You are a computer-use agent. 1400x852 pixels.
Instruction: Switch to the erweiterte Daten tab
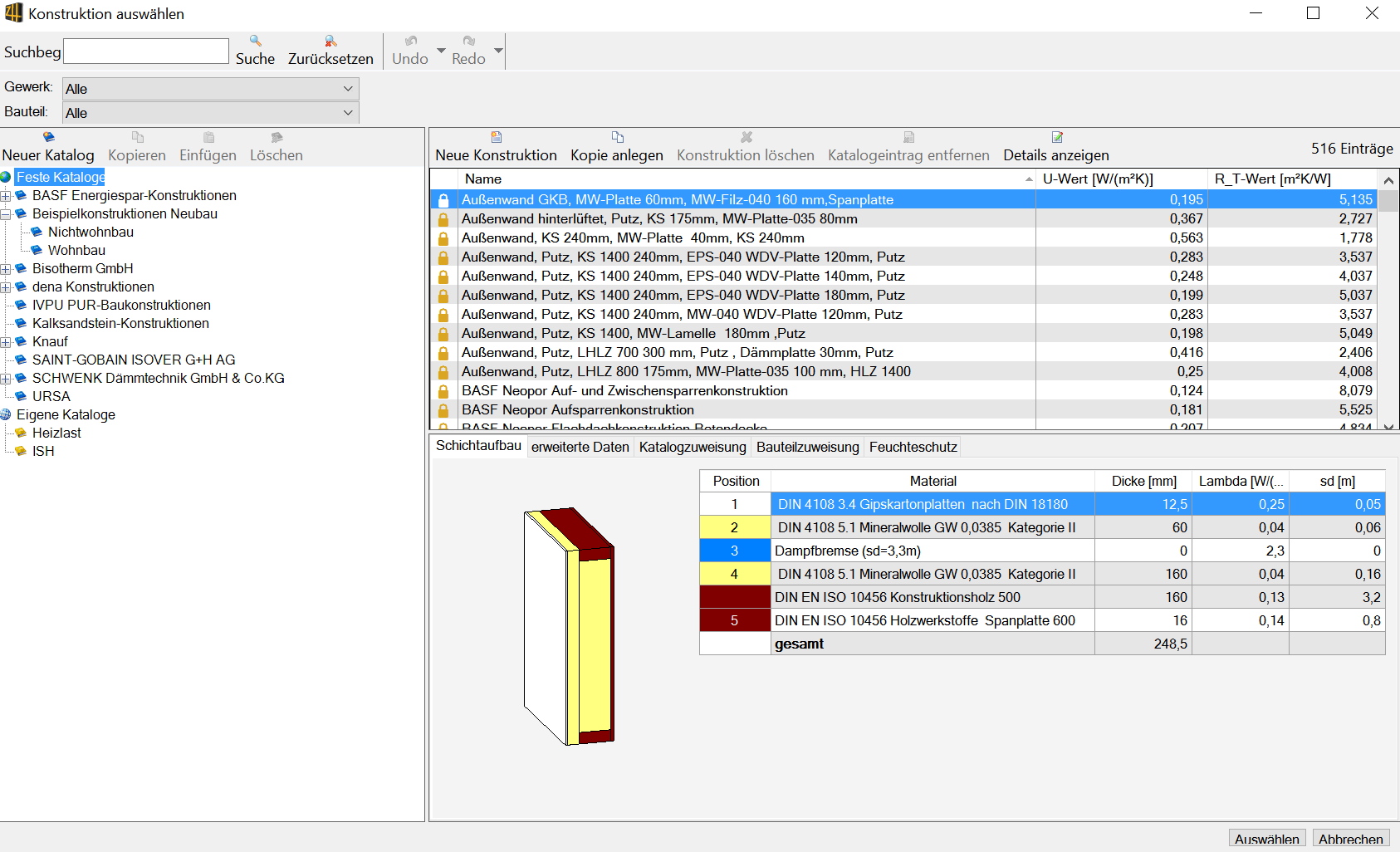(x=580, y=447)
